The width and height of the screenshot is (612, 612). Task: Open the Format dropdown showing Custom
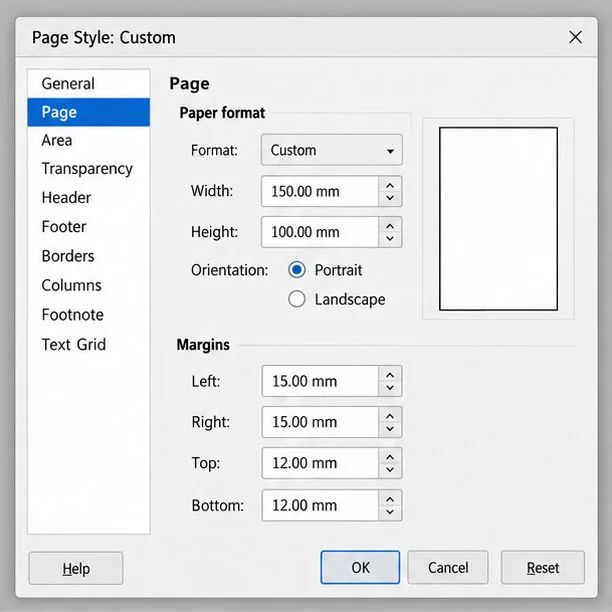331,150
